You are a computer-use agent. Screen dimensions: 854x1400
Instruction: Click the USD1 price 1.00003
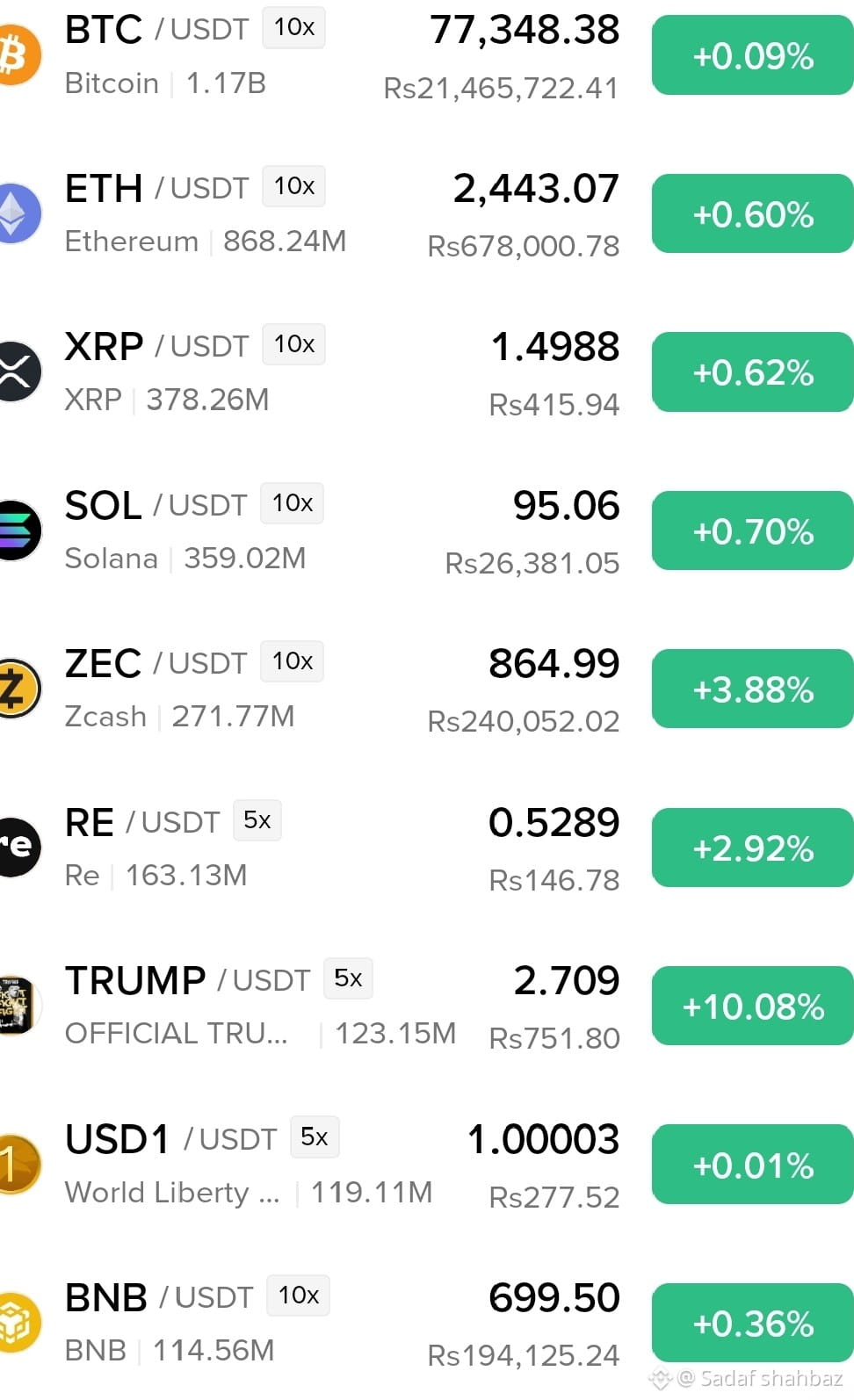pos(543,1139)
